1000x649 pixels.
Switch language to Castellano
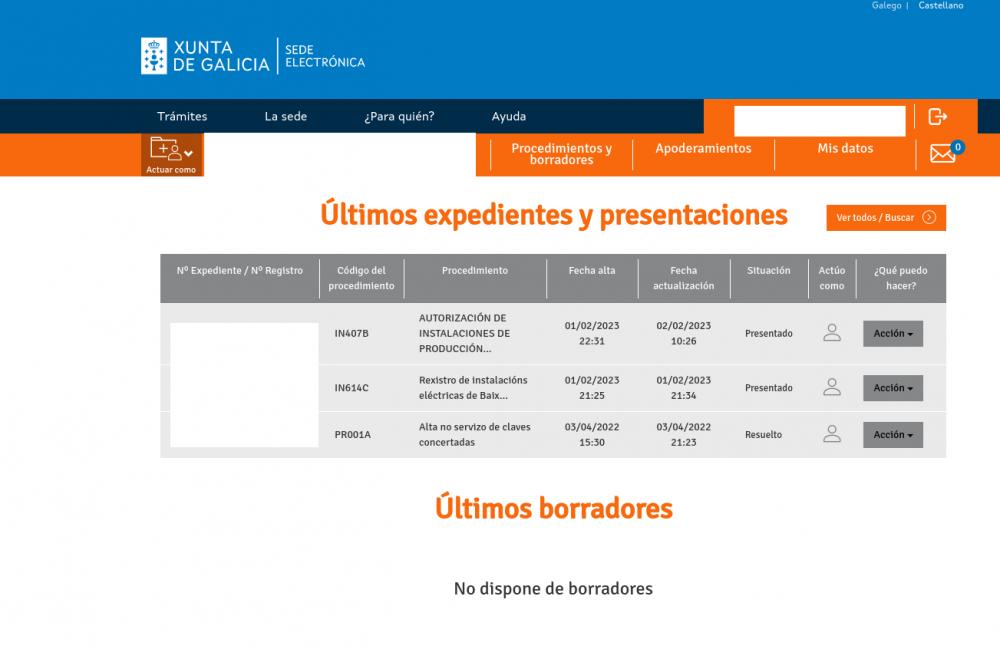941,5
